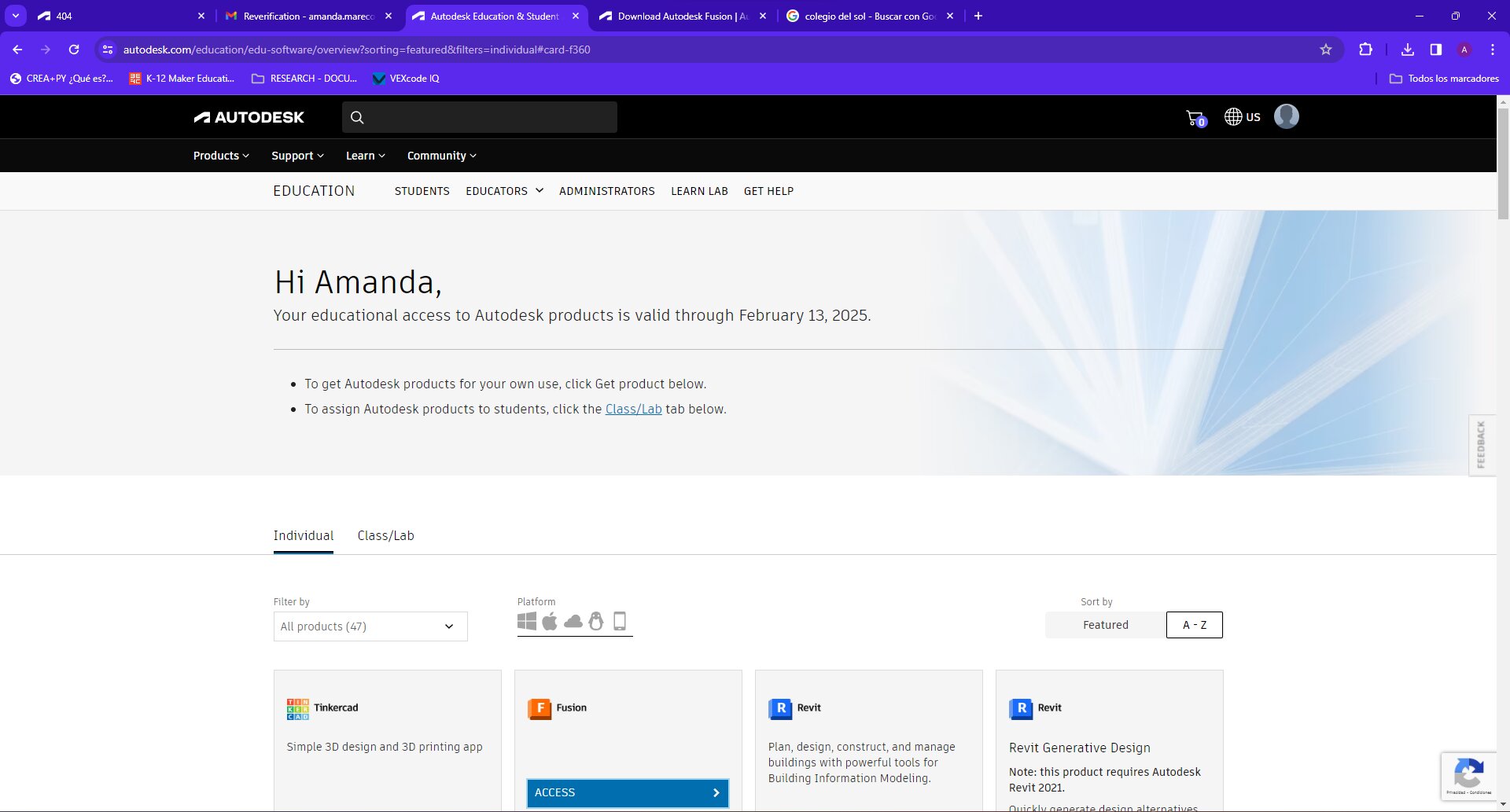Screen dimensions: 1510x812
Task: Switch to the Individual tab
Action: [x=304, y=535]
